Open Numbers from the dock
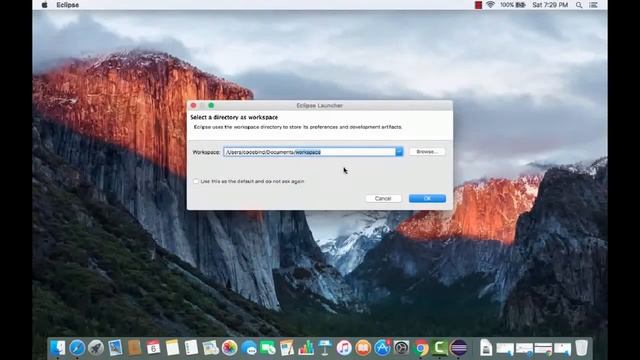Viewport: 640px width, 360px height. point(306,348)
